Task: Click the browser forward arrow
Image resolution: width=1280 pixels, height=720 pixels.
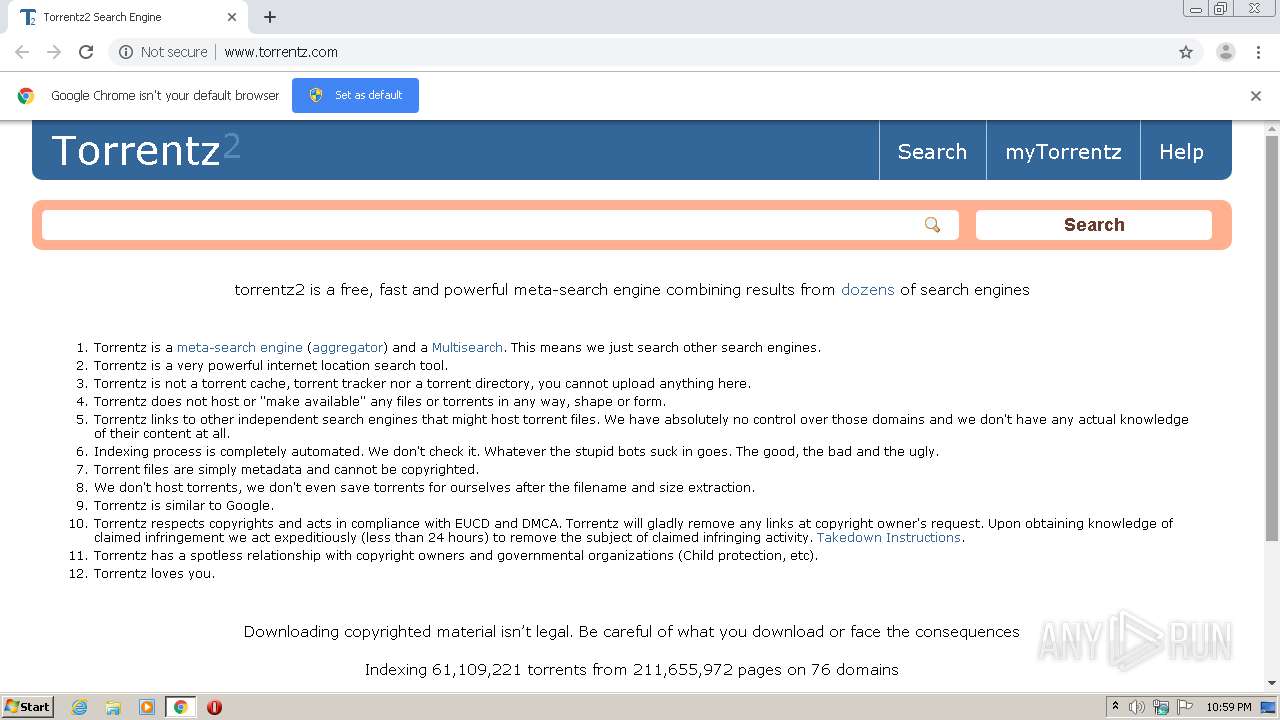Action: pos(54,52)
